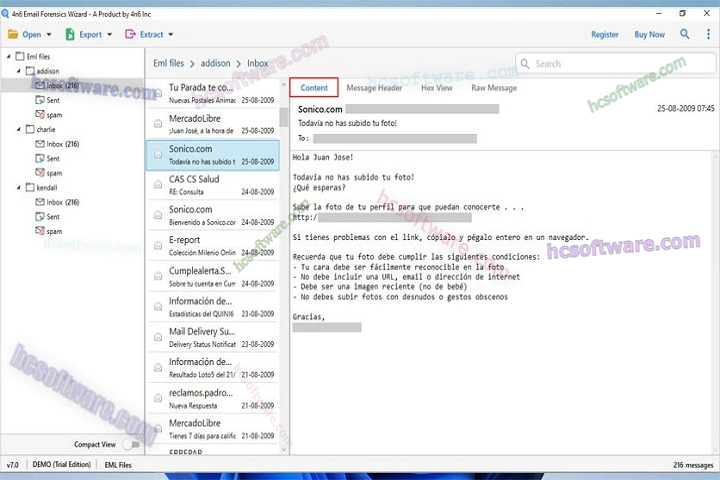The image size is (720, 480).
Task: Click DEMO (Trial Edition) status text
Action: (62, 464)
